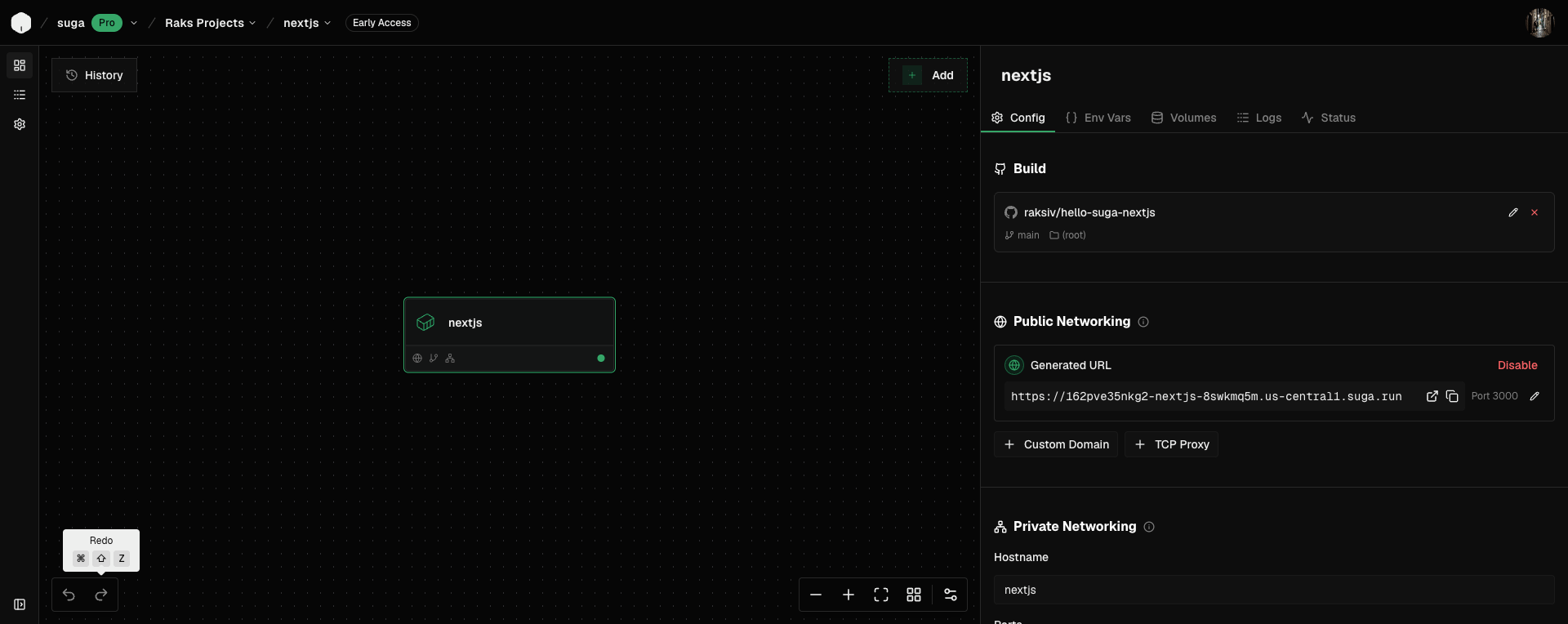
Task: Zoom in with the plus icon
Action: point(849,595)
